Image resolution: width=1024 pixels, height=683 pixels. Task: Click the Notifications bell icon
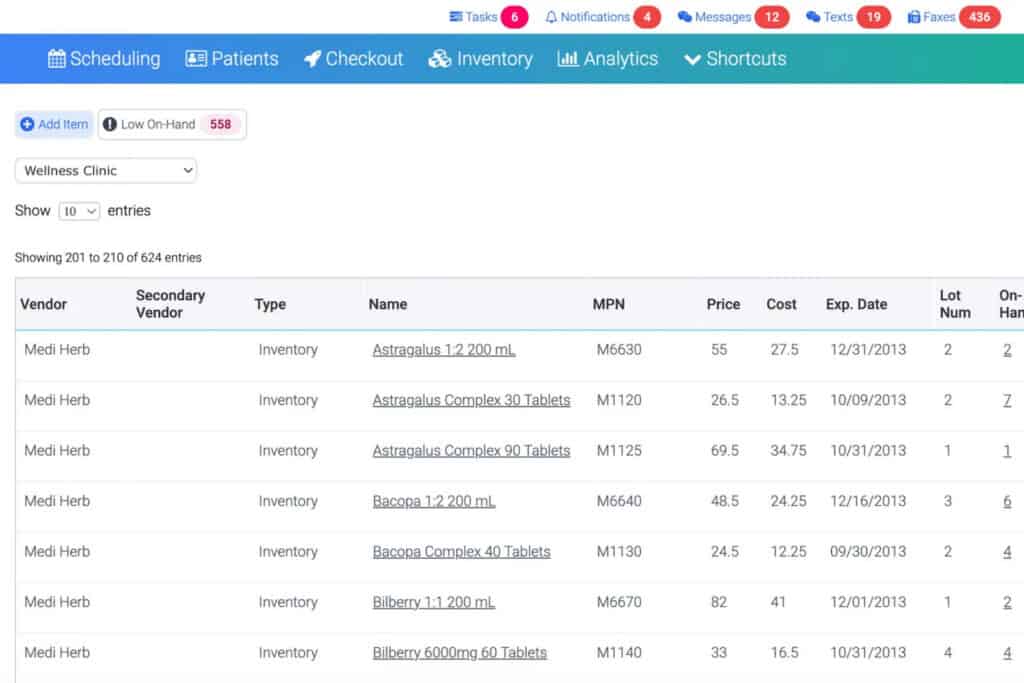click(x=551, y=17)
